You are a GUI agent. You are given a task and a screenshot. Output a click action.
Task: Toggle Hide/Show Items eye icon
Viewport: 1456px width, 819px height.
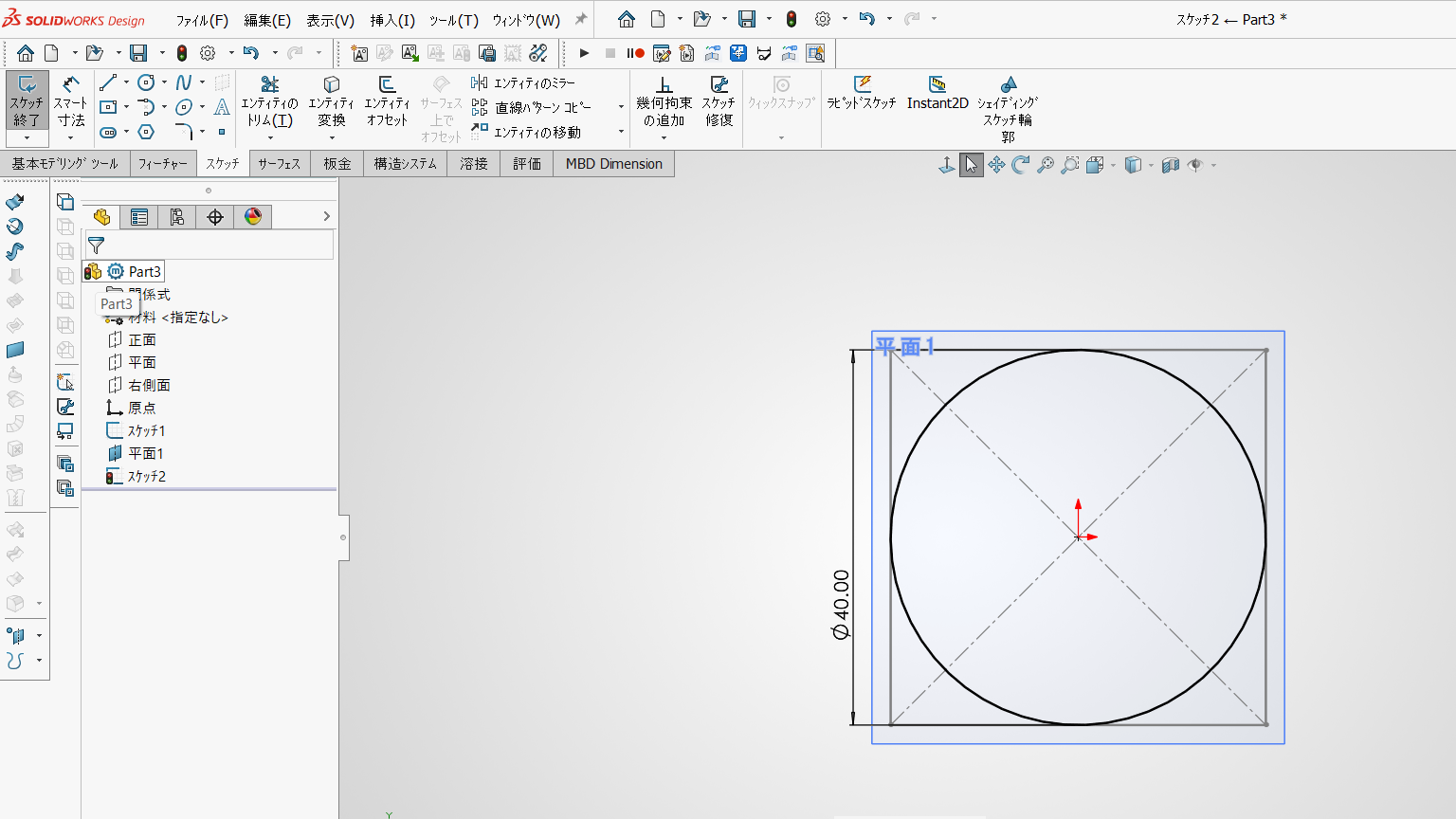click(x=1195, y=165)
